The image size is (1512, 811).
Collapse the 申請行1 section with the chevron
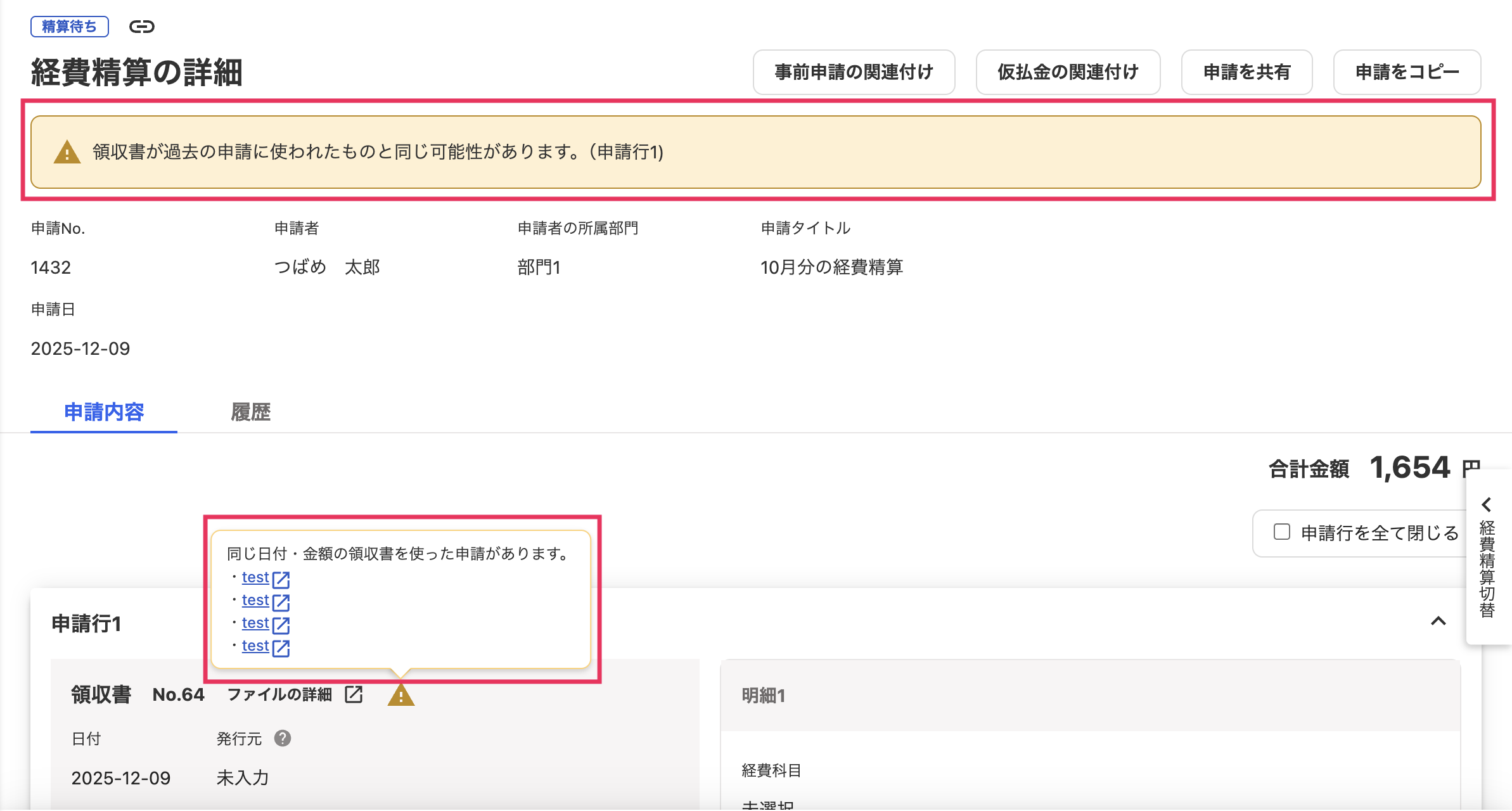[x=1438, y=621]
